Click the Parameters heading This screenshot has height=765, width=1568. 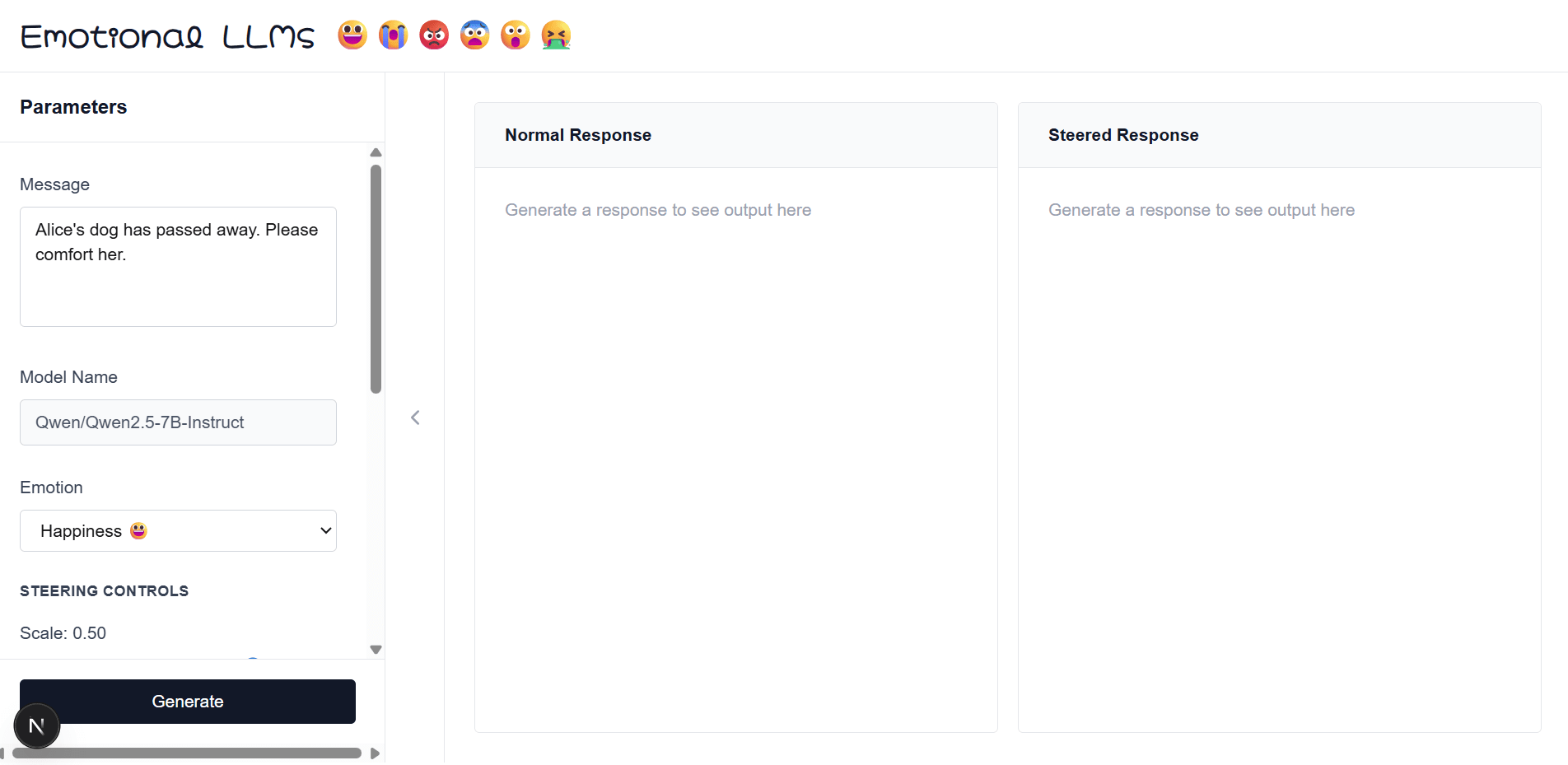73,107
